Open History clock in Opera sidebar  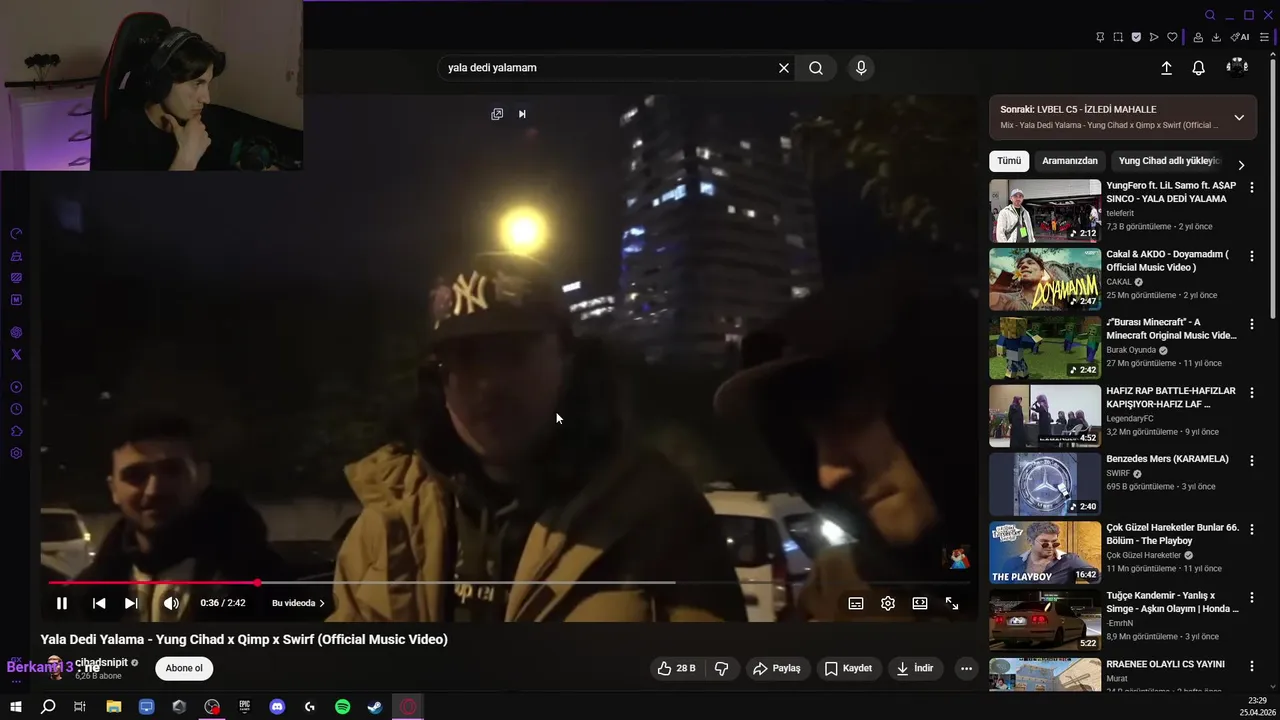(x=16, y=409)
